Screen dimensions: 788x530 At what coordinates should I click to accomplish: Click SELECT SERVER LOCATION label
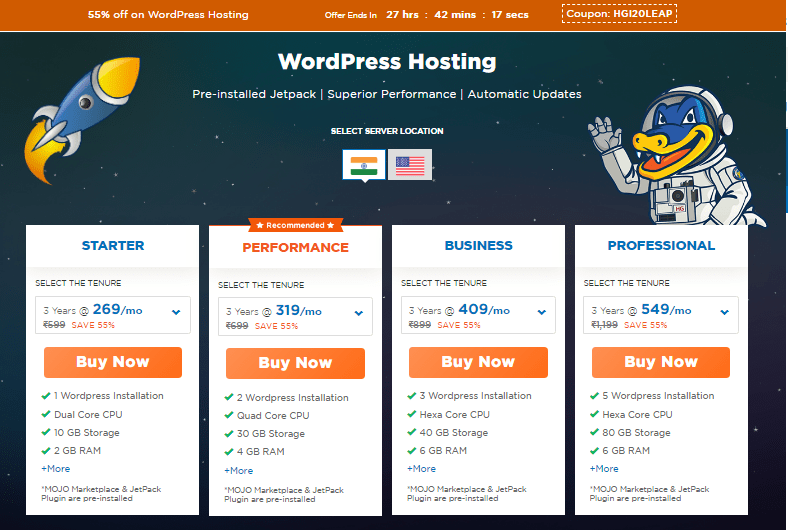click(387, 131)
